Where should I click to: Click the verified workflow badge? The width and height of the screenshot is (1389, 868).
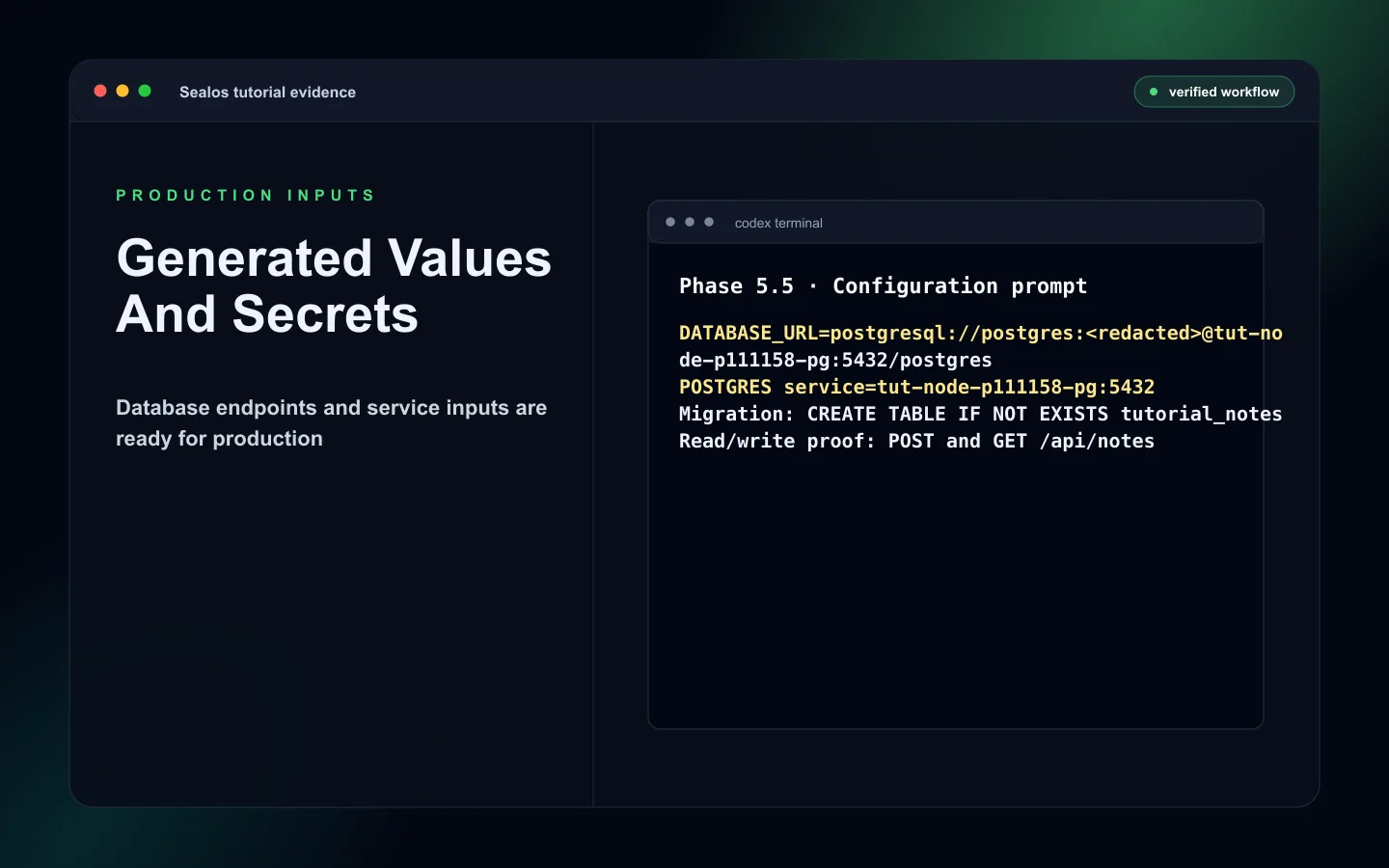tap(1213, 92)
